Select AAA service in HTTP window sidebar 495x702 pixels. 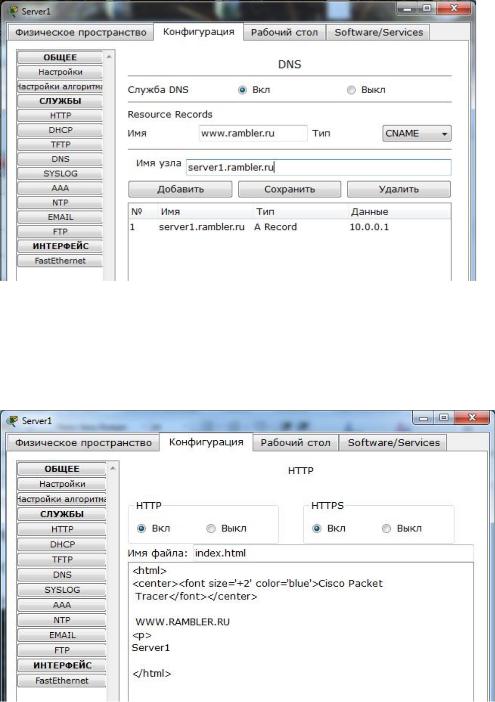point(62,605)
